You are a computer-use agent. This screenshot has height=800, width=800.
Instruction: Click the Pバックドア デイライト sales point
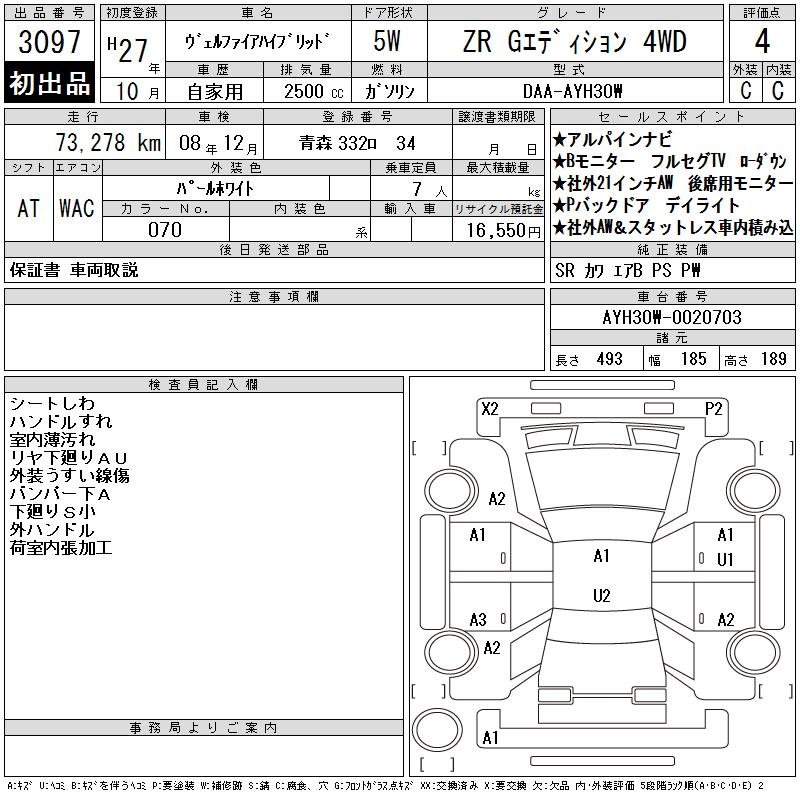coord(647,205)
